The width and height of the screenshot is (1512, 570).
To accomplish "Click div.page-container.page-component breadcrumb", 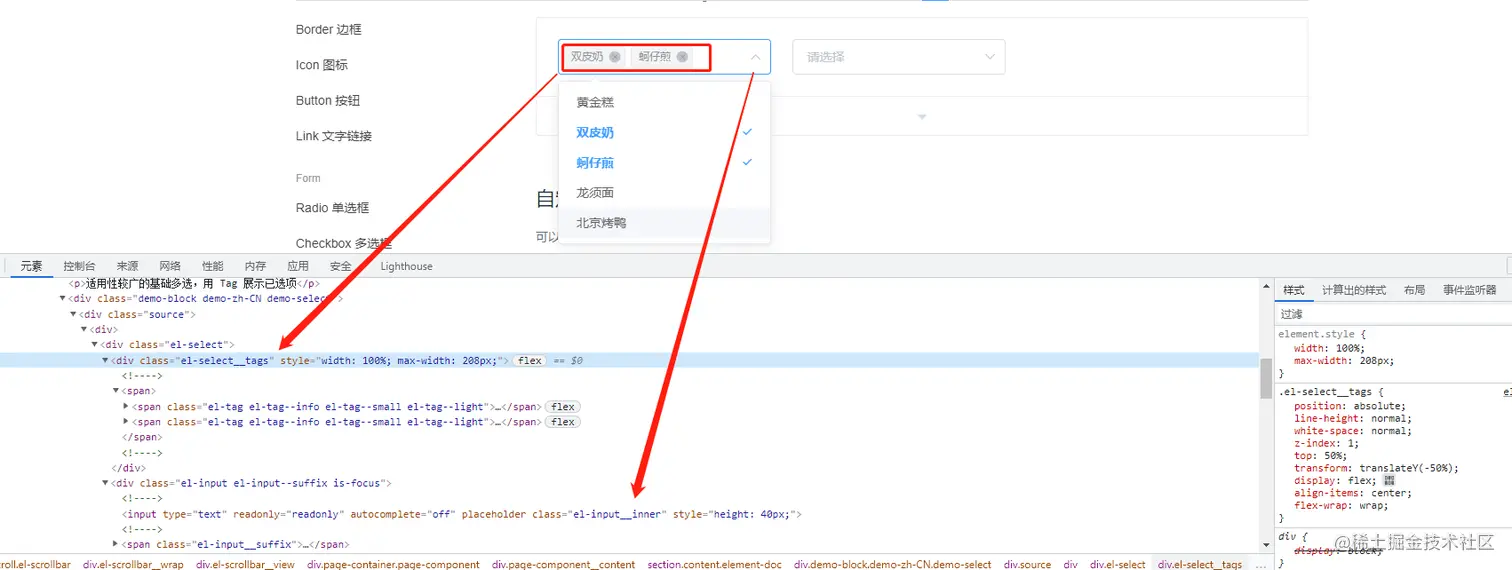I will [x=393, y=564].
